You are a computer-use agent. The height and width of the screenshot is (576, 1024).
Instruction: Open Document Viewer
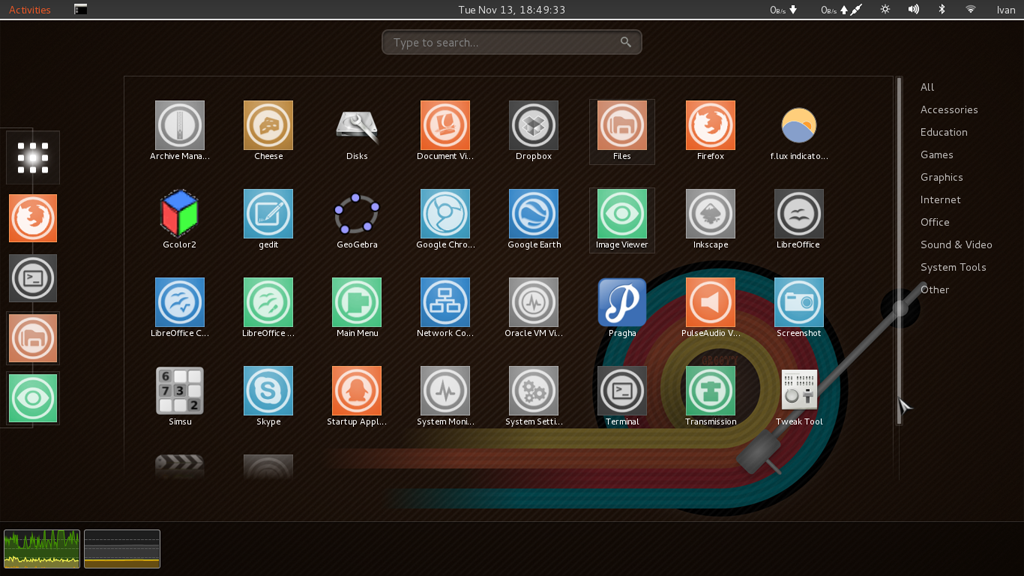click(x=445, y=130)
